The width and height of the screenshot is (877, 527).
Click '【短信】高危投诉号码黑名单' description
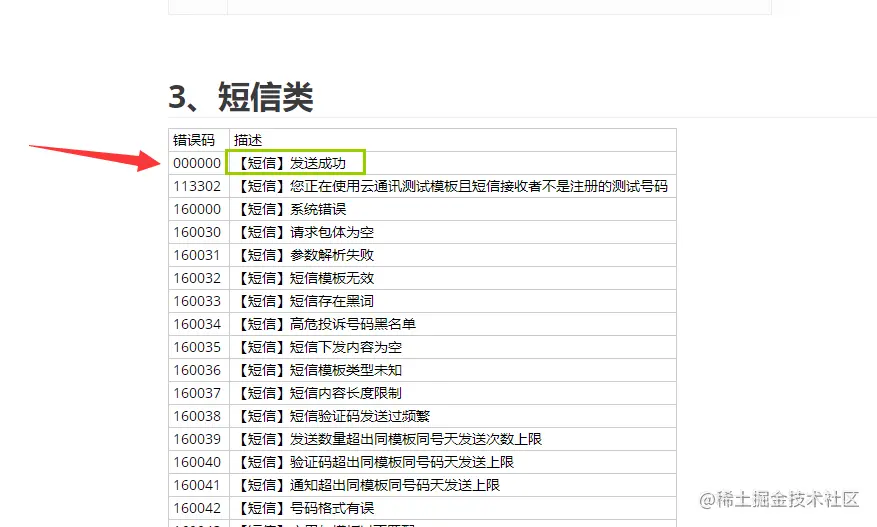coord(326,324)
